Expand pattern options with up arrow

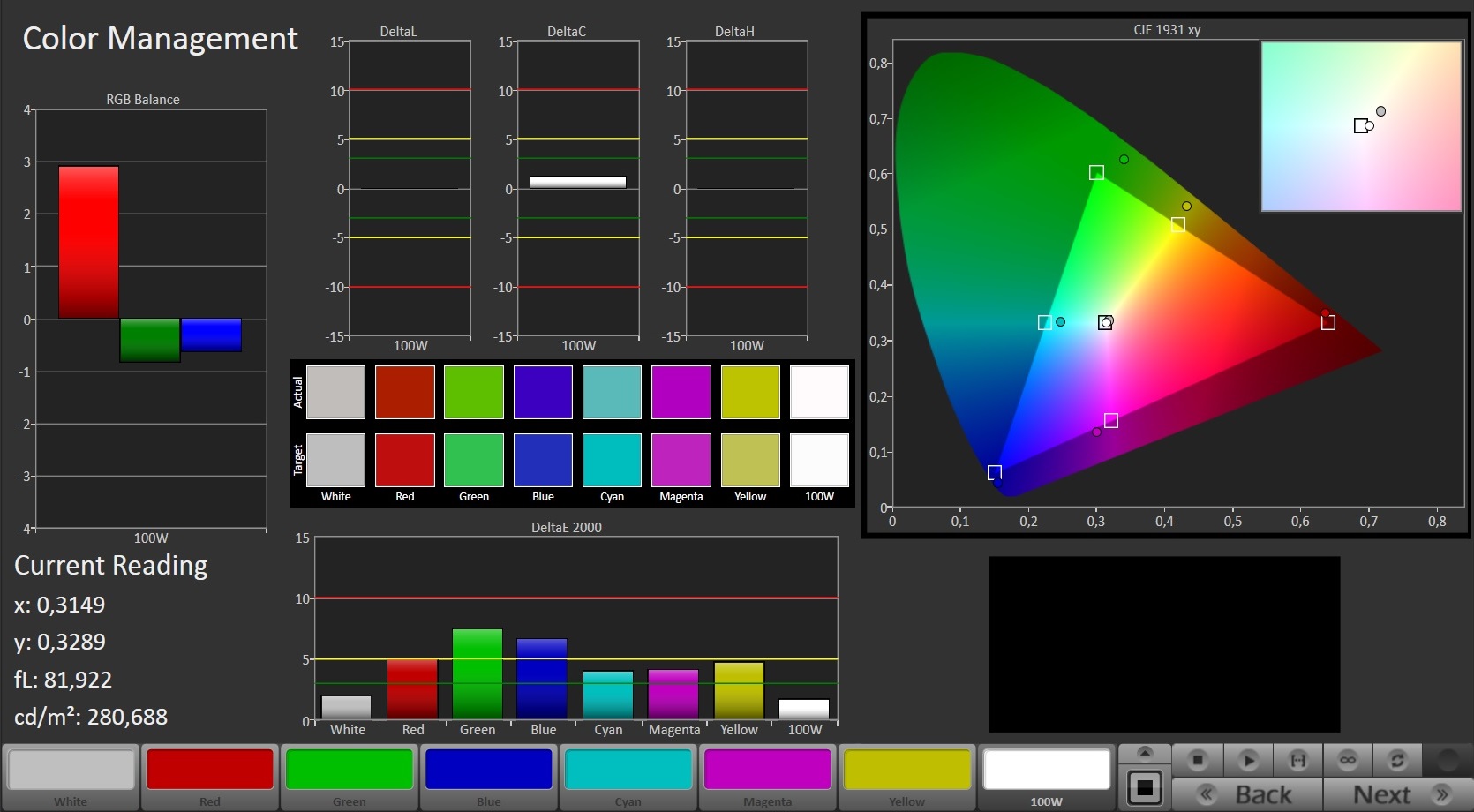pos(1145,753)
